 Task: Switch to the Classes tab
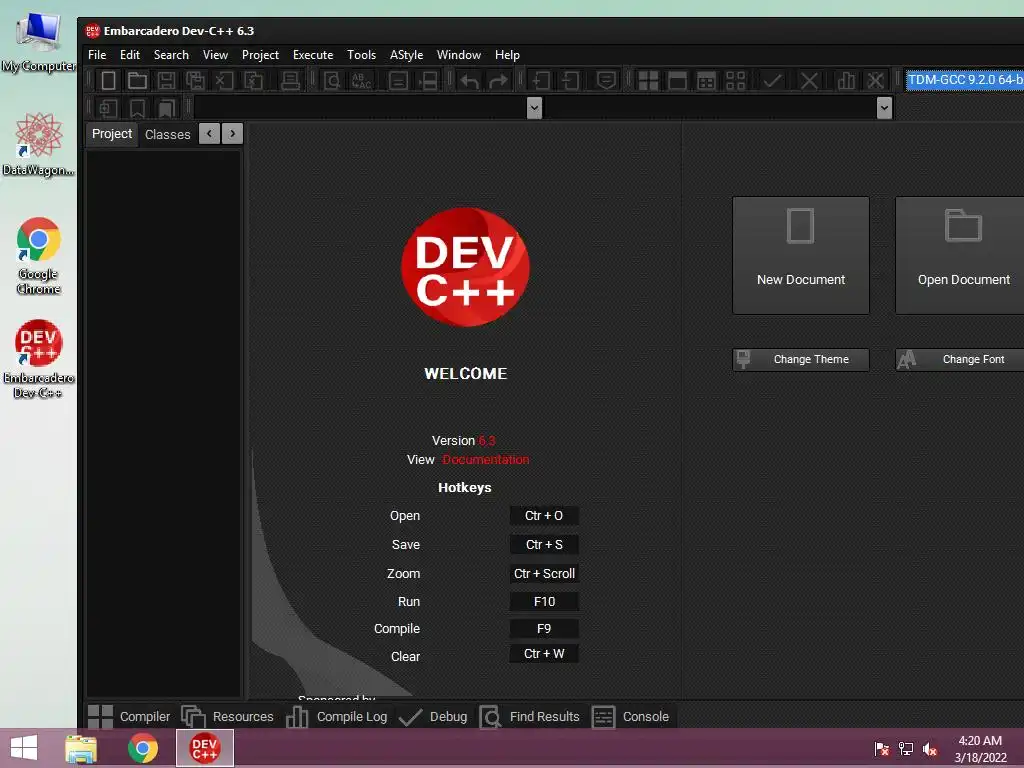pyautogui.click(x=167, y=135)
